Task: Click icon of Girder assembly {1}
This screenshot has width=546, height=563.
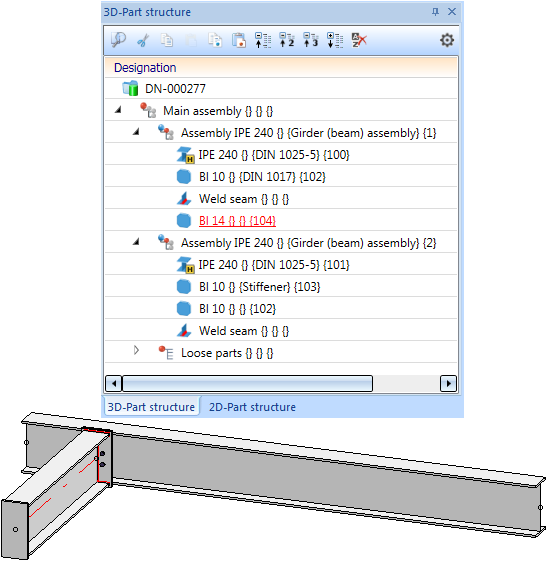Action: (166, 132)
